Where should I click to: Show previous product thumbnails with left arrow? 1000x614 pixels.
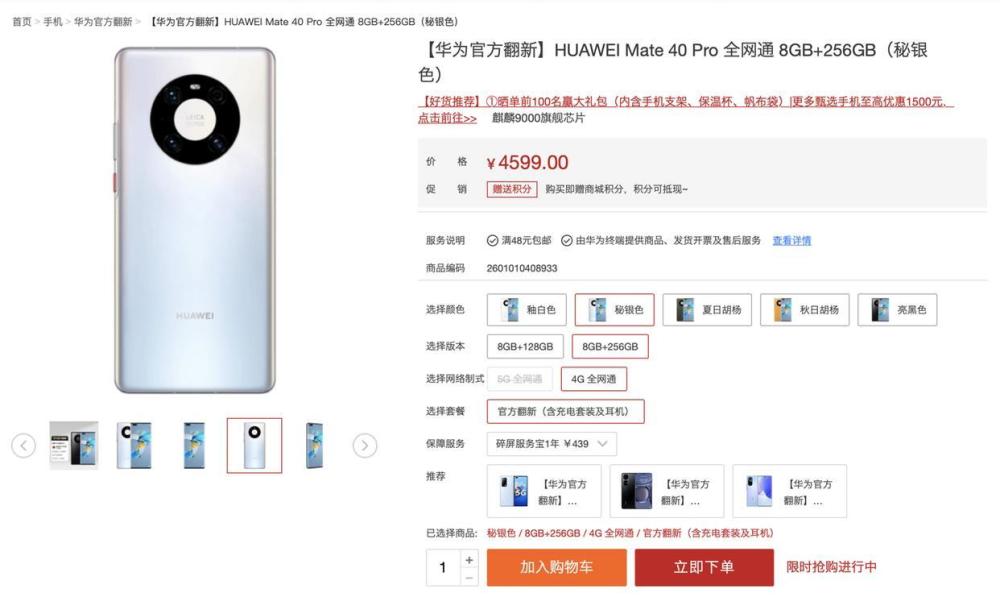24,445
